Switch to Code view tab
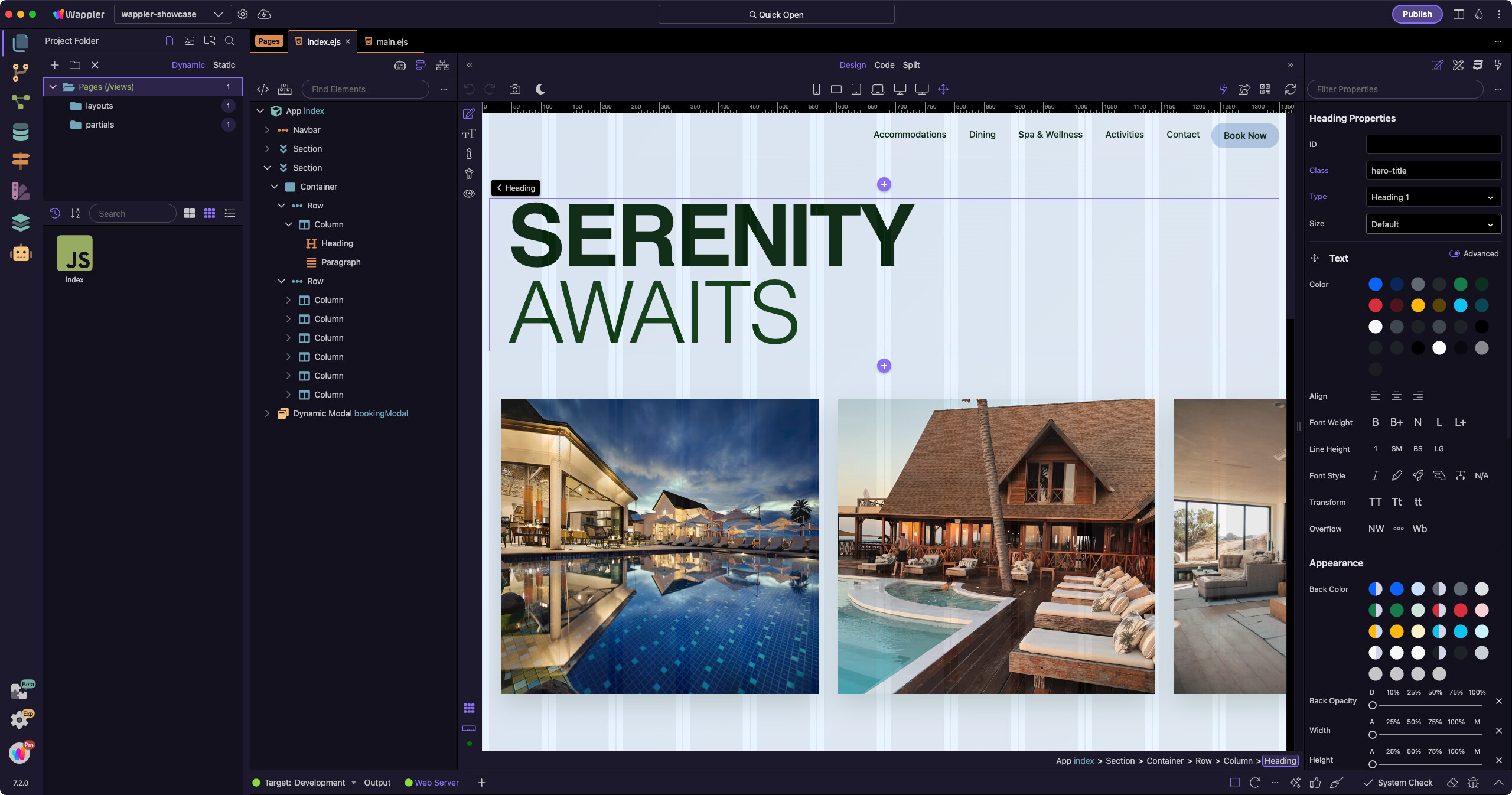This screenshot has height=795, width=1512. [x=884, y=65]
